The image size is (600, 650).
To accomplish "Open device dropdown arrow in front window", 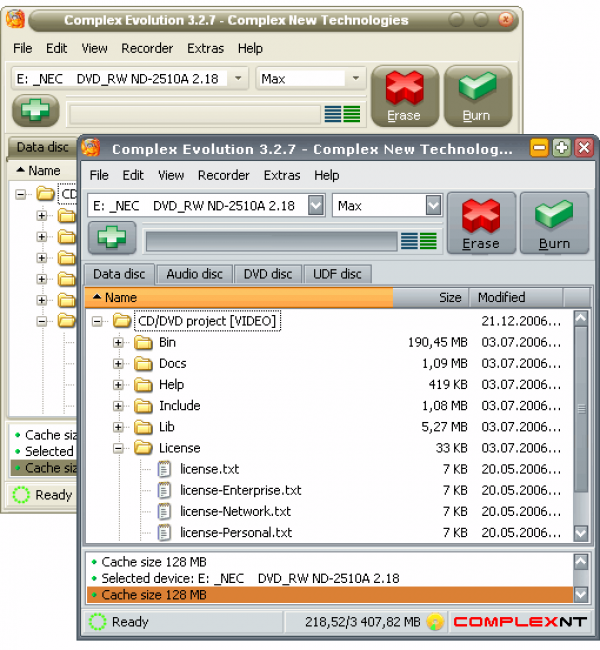I will click(x=316, y=205).
